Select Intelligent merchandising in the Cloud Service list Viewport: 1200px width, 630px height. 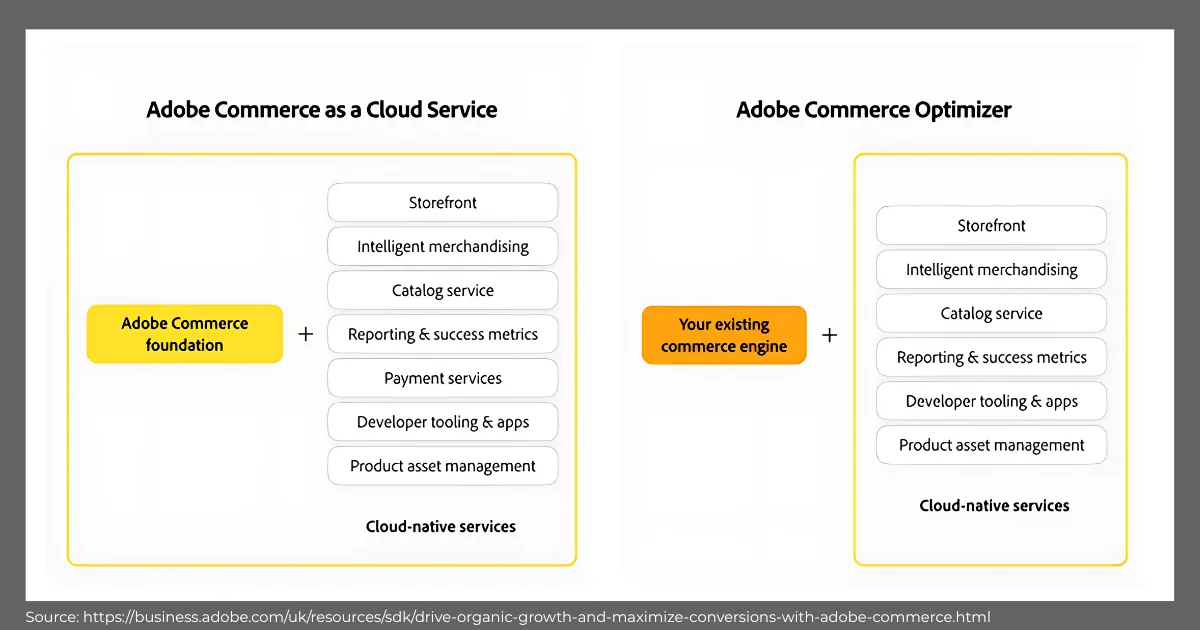click(x=443, y=246)
